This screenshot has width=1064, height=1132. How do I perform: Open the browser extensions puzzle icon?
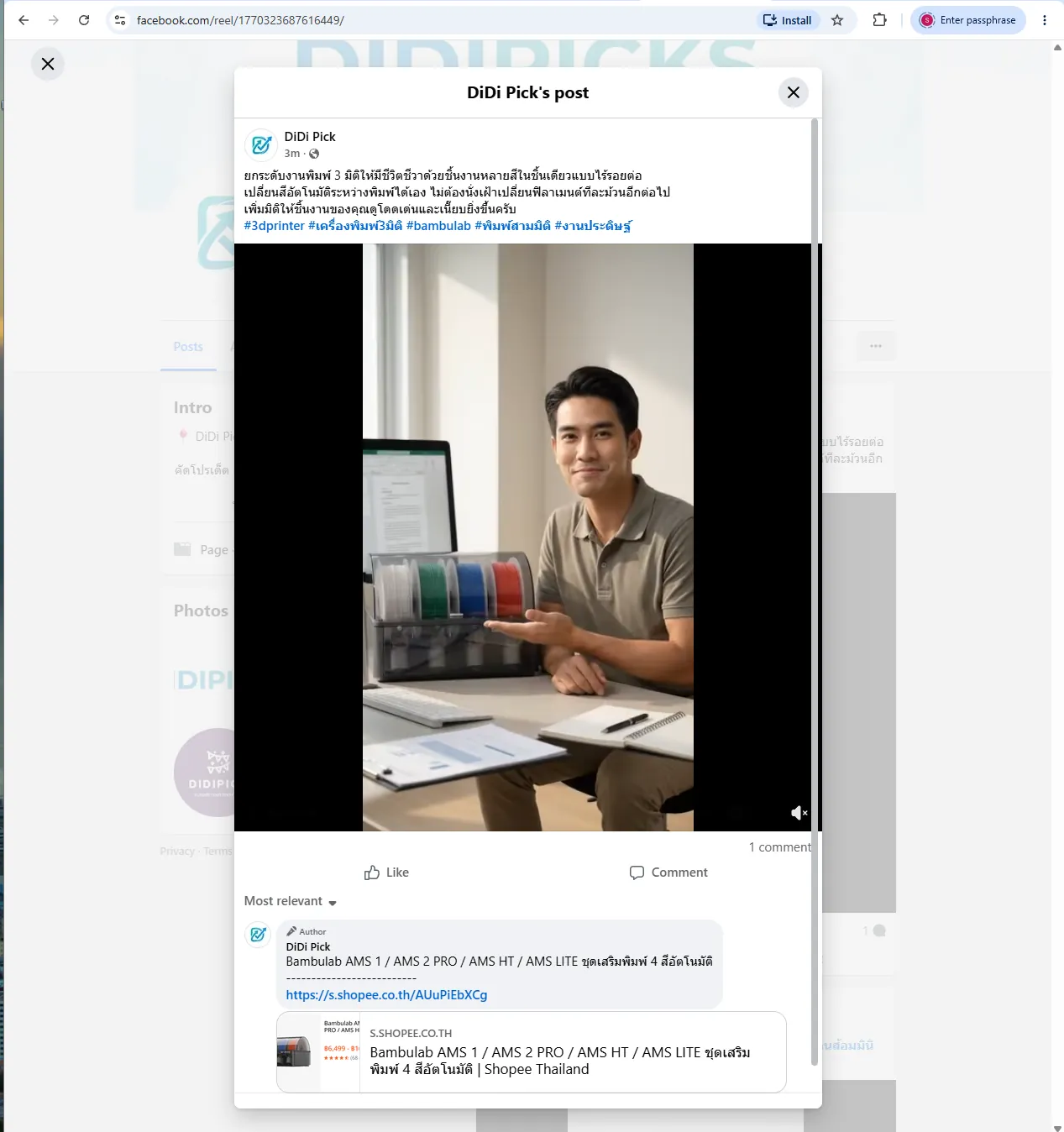879,20
